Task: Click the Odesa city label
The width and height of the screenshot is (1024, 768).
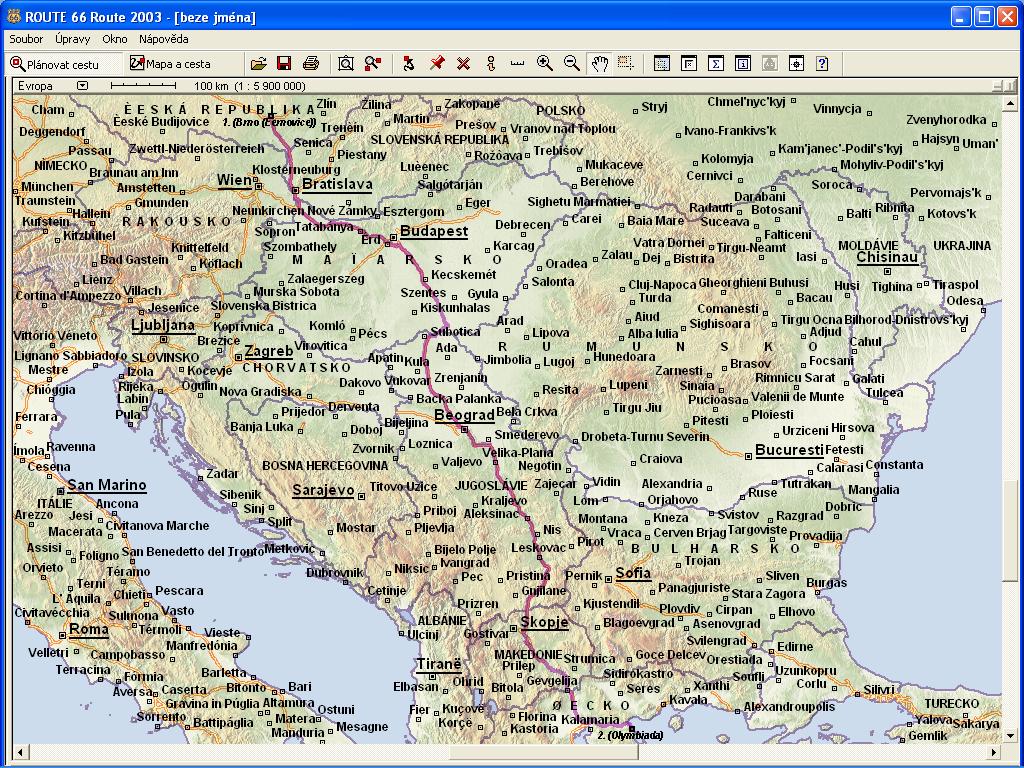Action: click(x=965, y=301)
